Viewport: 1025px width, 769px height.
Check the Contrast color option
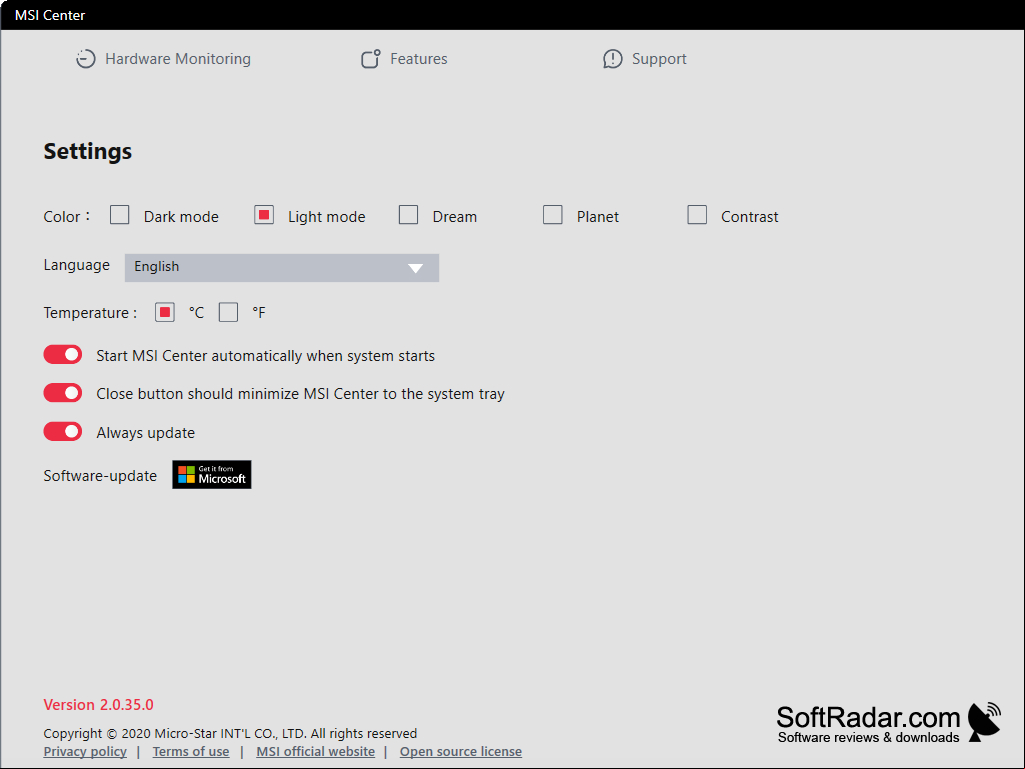tap(697, 214)
